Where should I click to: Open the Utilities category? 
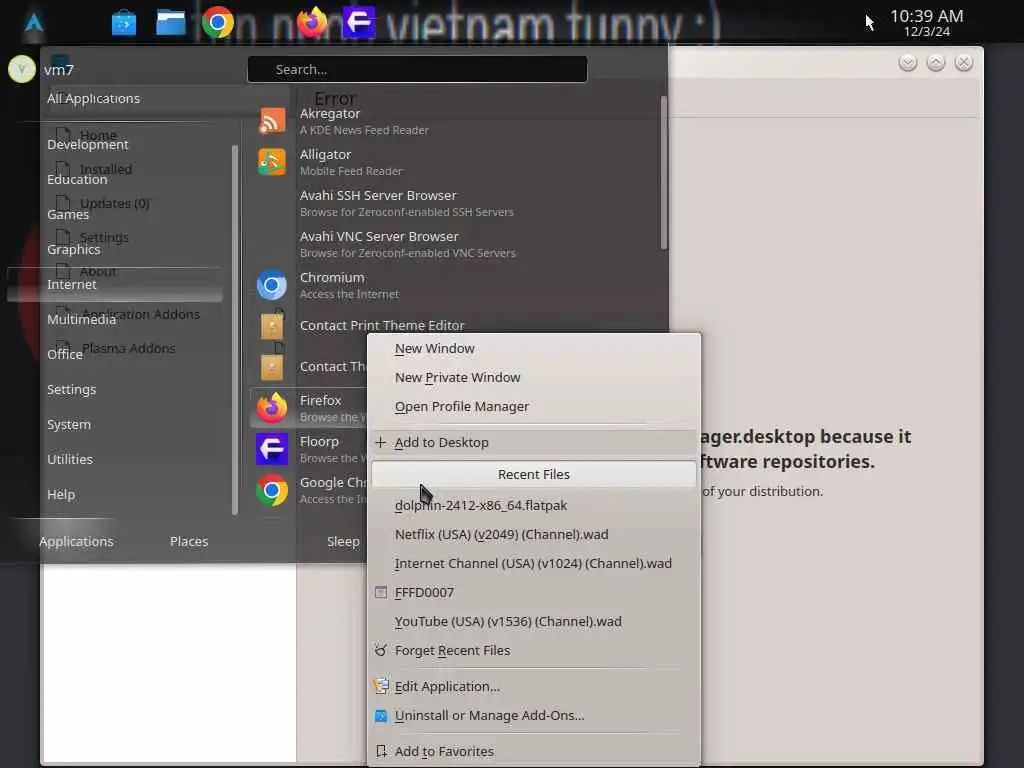click(x=70, y=460)
